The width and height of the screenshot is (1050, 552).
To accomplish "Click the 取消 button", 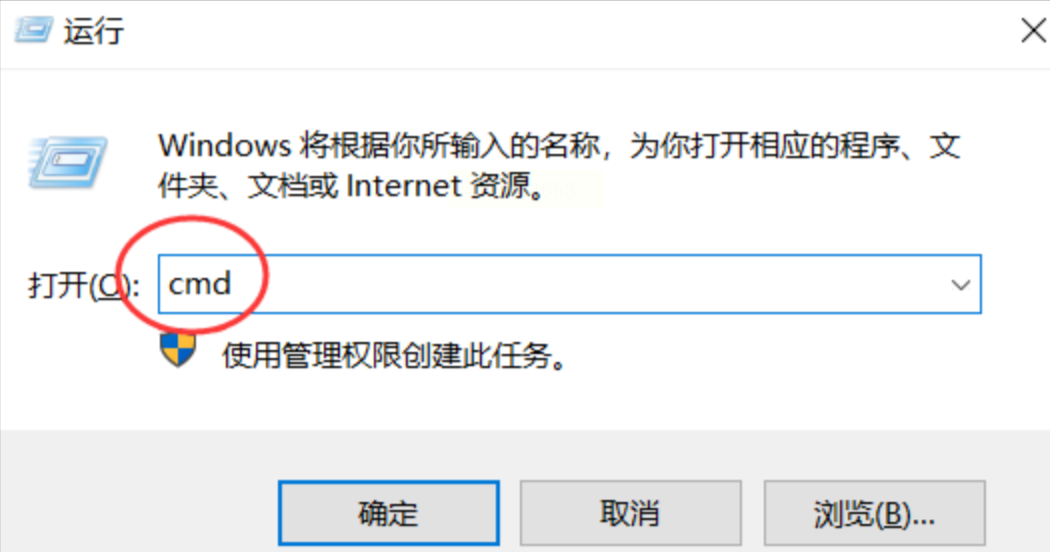I will coord(630,513).
